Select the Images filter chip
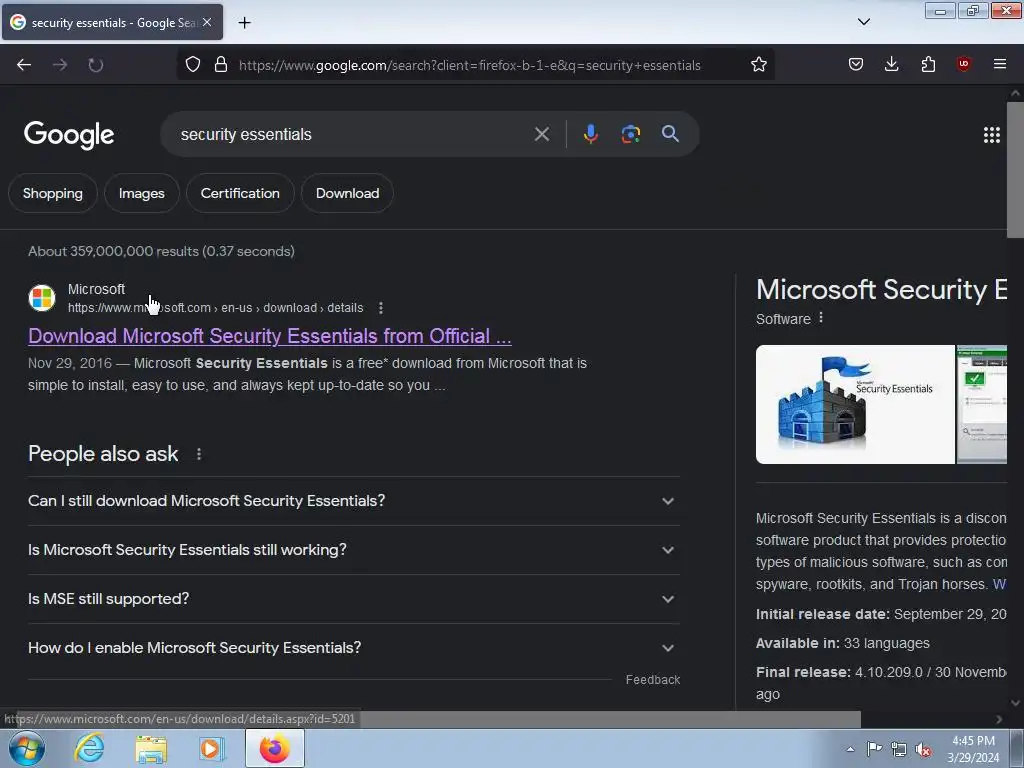Viewport: 1024px width, 768px height. pyautogui.click(x=142, y=193)
